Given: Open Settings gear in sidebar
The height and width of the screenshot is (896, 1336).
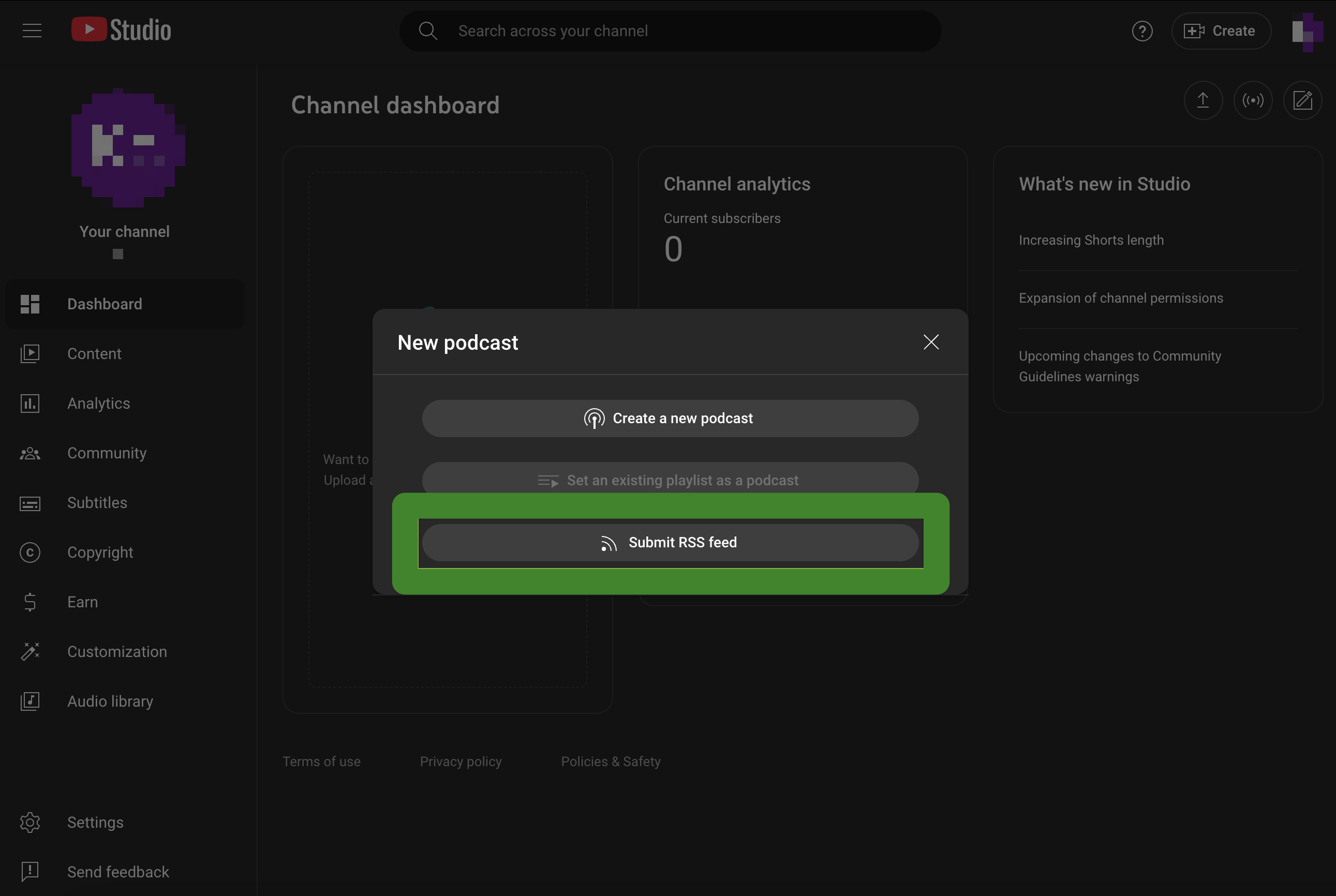Looking at the screenshot, I should tap(95, 823).
